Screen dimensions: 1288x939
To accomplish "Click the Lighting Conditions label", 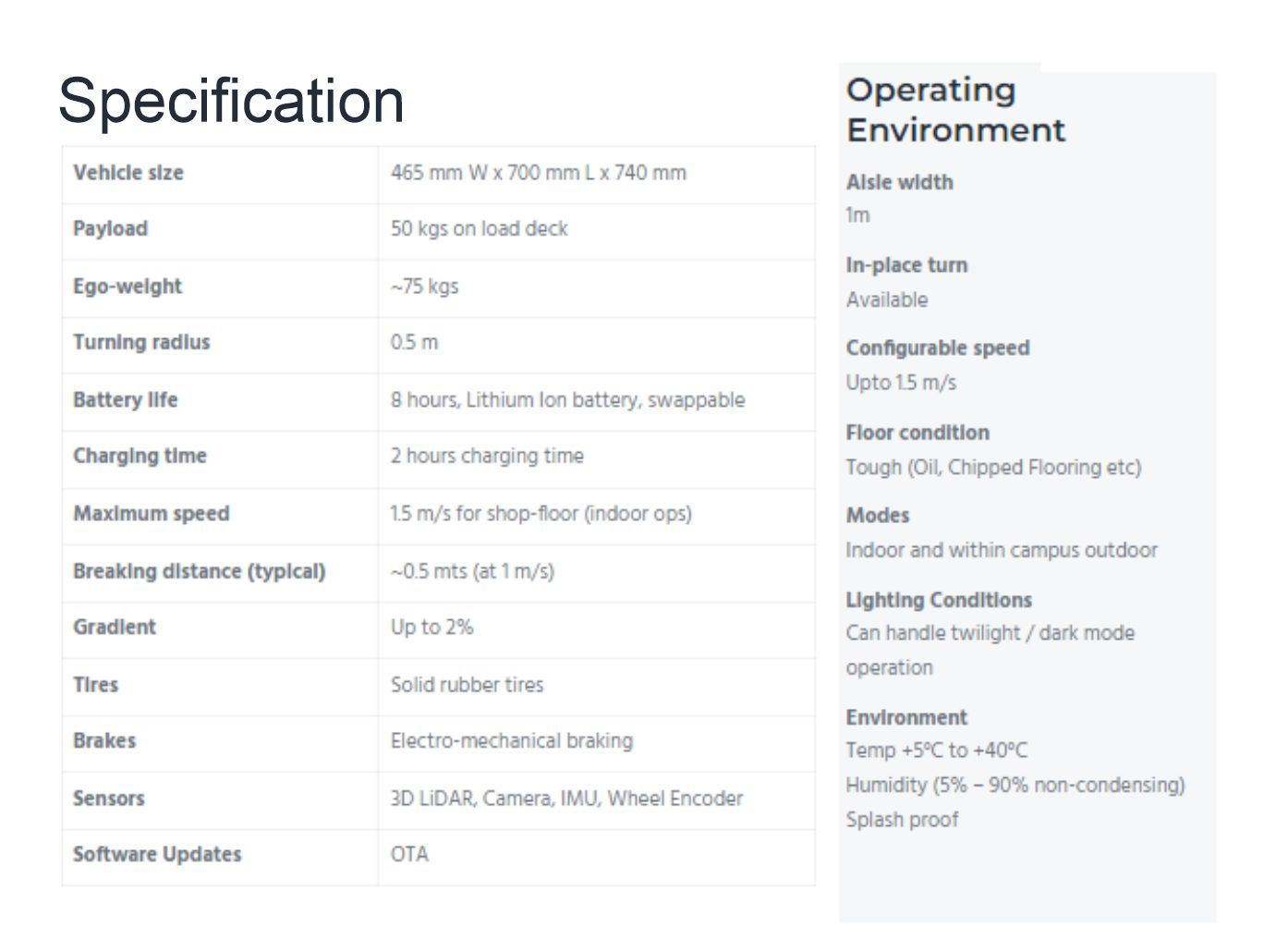I will click(939, 601).
